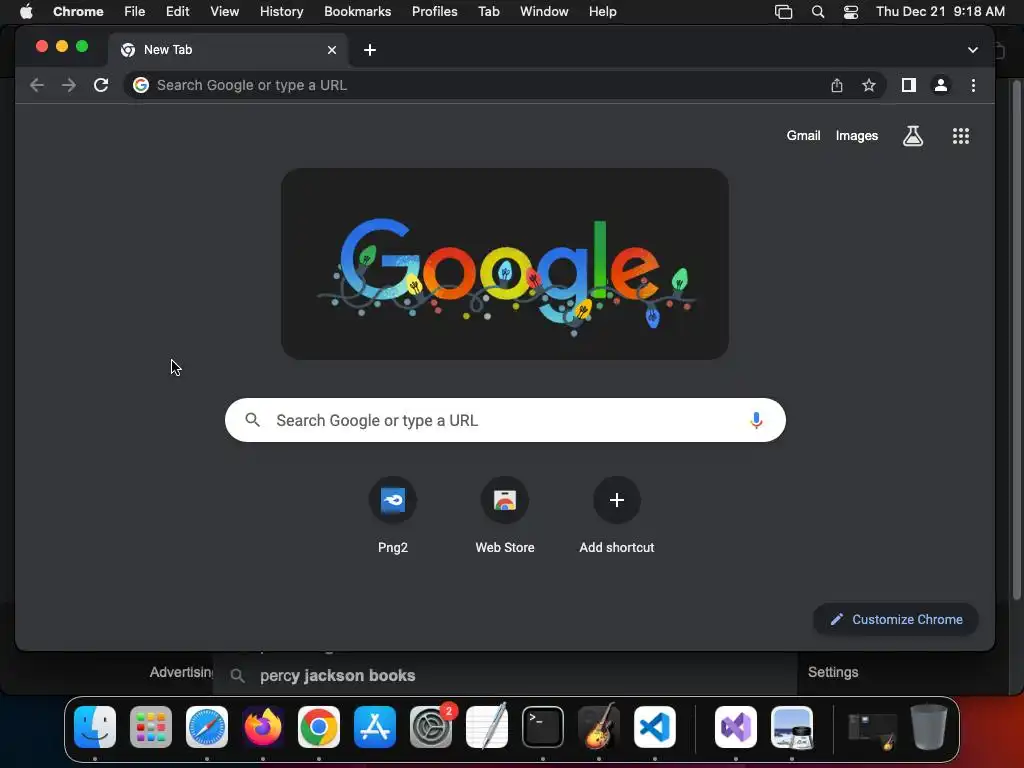Open Preview from the dock
The height and width of the screenshot is (768, 1024).
792,727
